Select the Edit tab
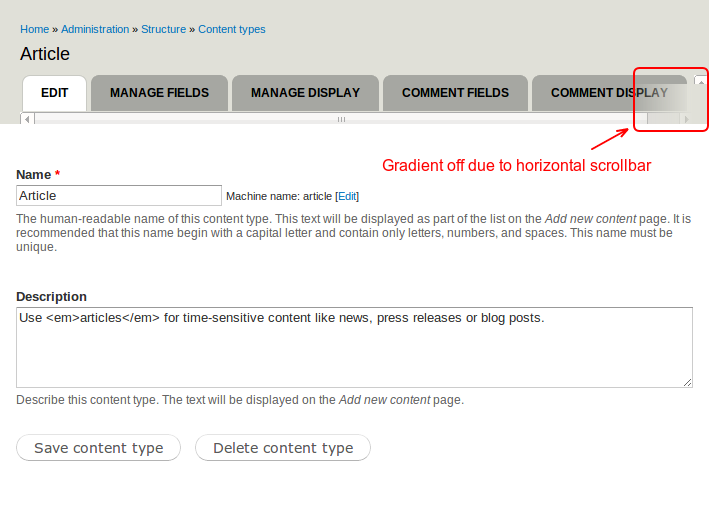Viewport: 709px width, 528px height. 55,93
